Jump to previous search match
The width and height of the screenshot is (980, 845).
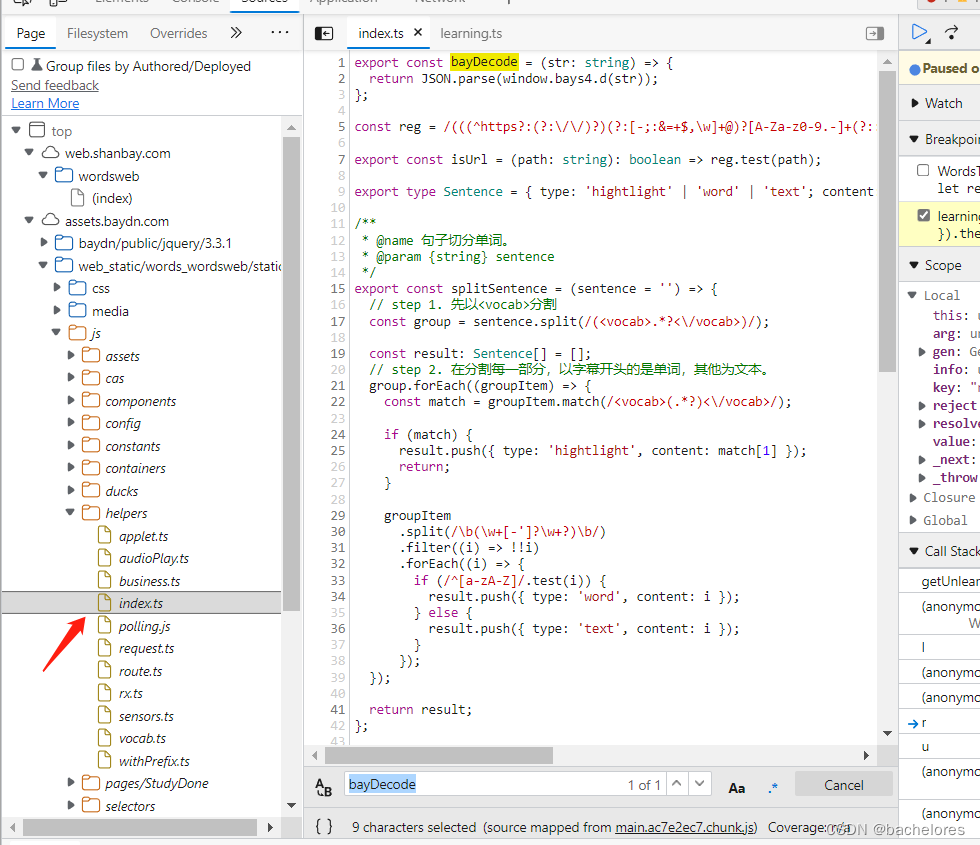(x=677, y=784)
